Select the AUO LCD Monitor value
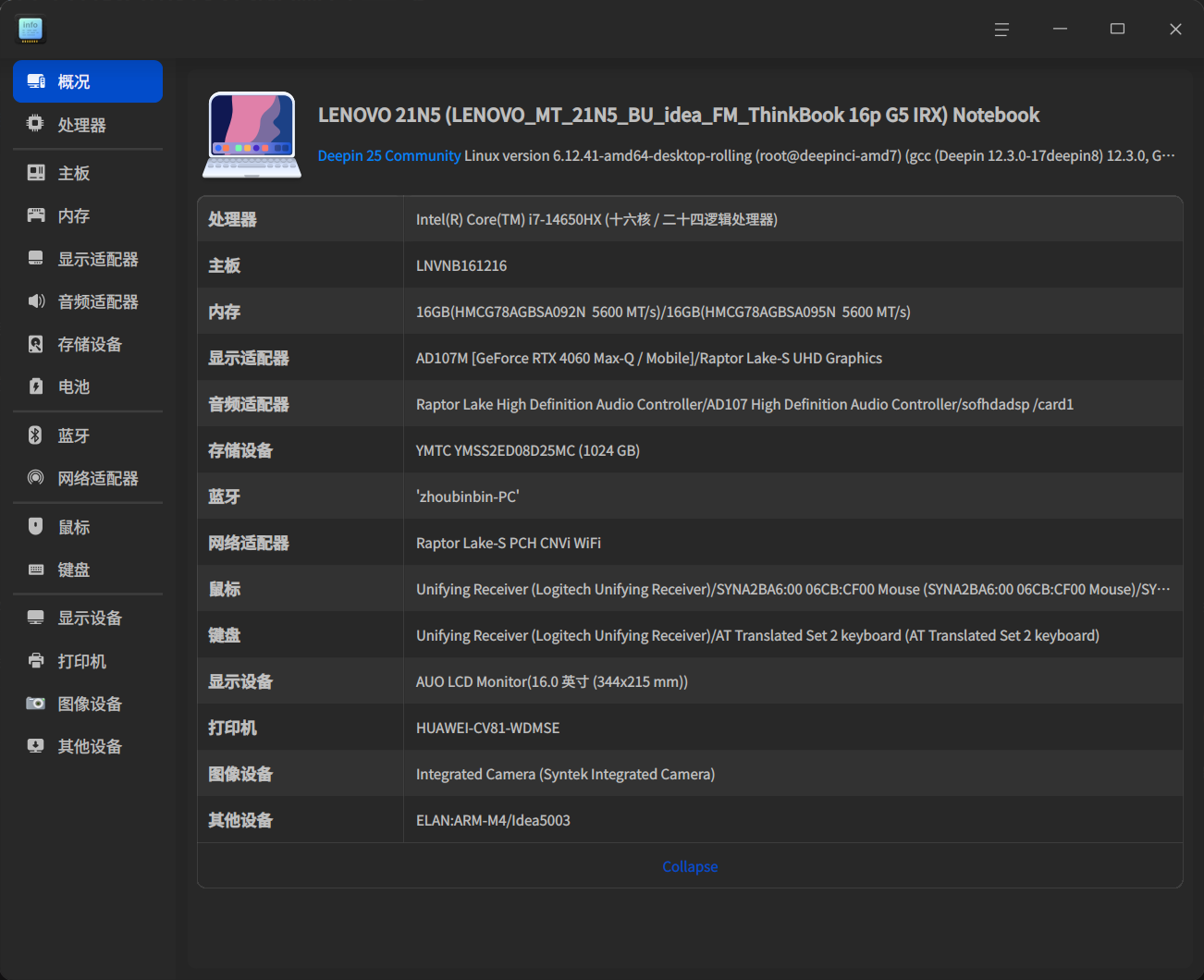 click(x=552, y=681)
